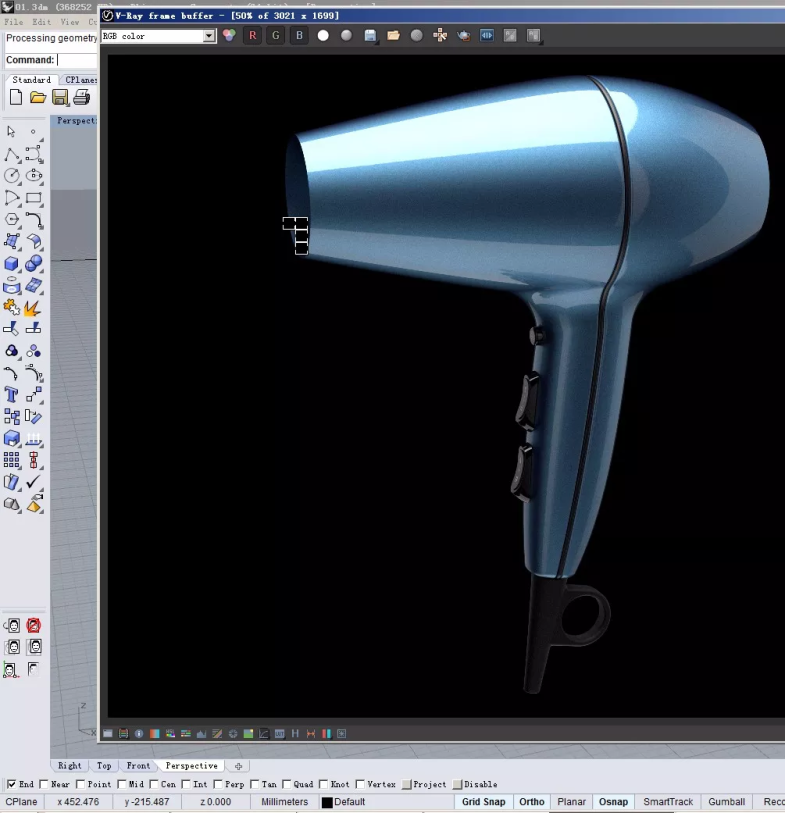Click in the Command input field
This screenshot has height=813, width=785.
(76, 60)
